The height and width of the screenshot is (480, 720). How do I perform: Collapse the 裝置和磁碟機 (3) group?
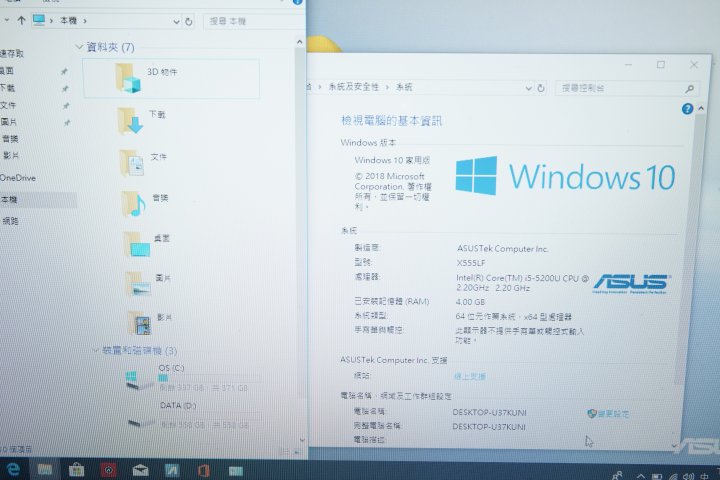point(96,350)
